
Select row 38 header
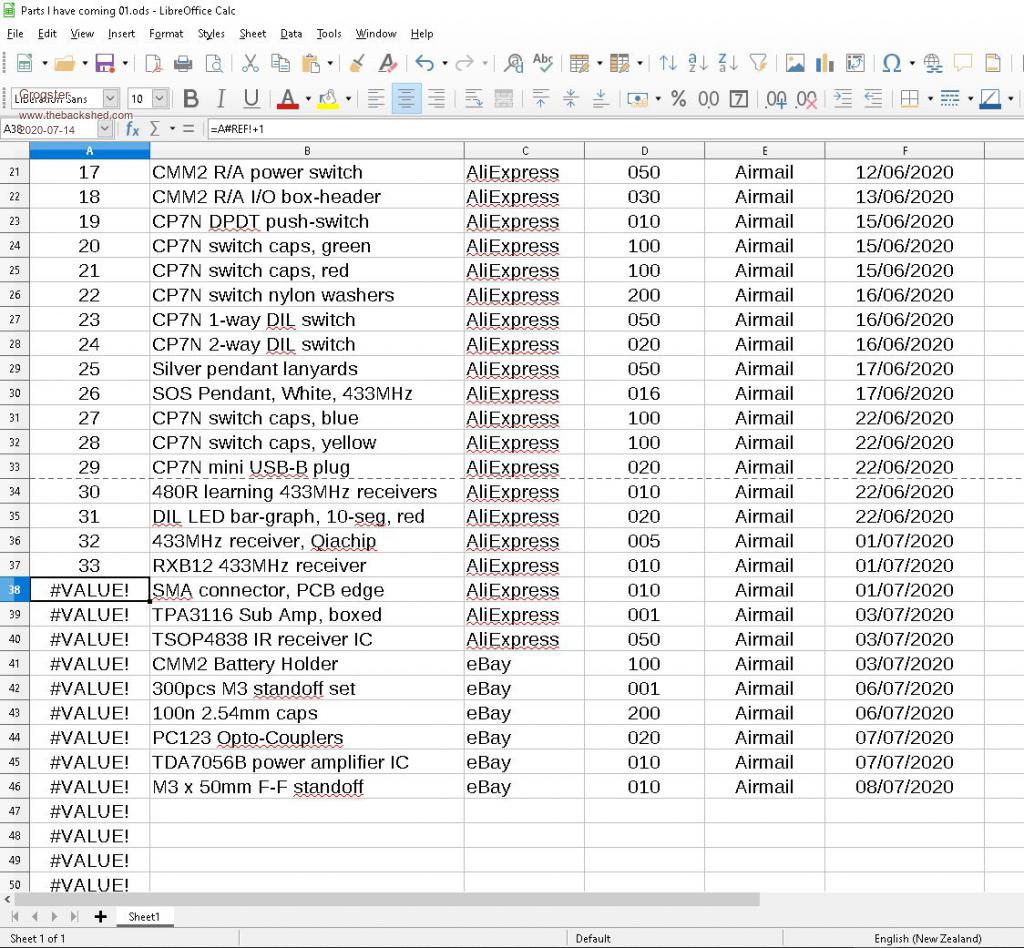pyautogui.click(x=14, y=590)
